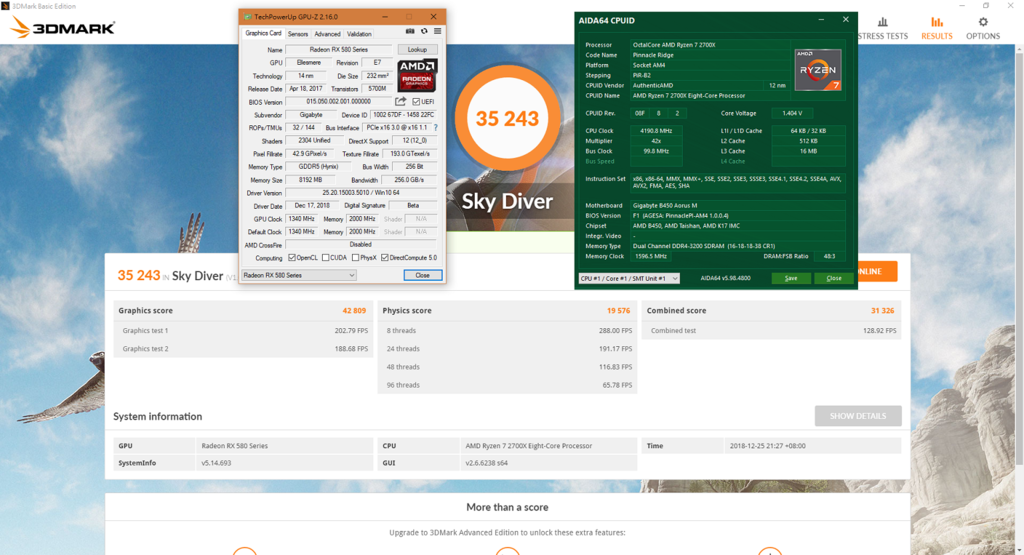1024x555 pixels.
Task: Click the Ryzen 7 logo in AIDA64 CPUID
Action: pyautogui.click(x=818, y=69)
